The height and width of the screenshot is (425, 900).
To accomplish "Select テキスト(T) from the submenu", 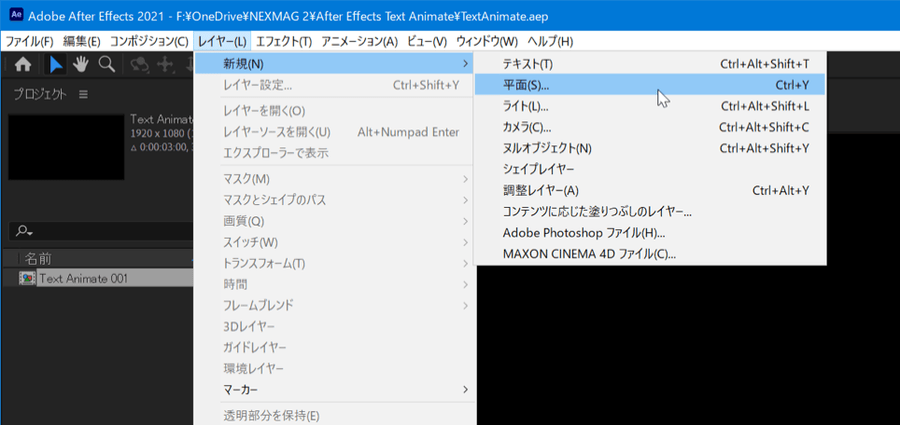I will [650, 64].
